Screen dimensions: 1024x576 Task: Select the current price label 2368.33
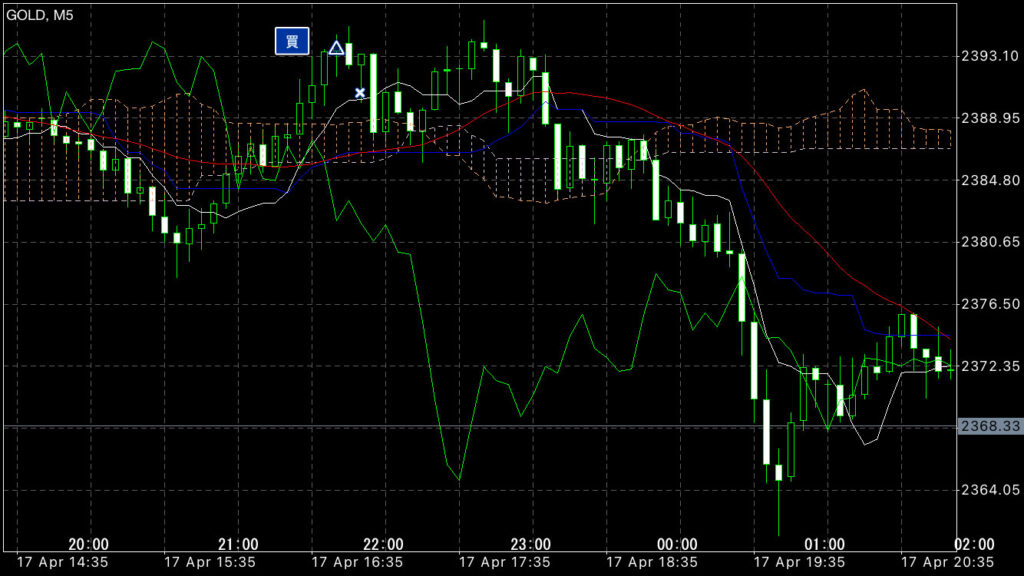pyautogui.click(x=990, y=426)
